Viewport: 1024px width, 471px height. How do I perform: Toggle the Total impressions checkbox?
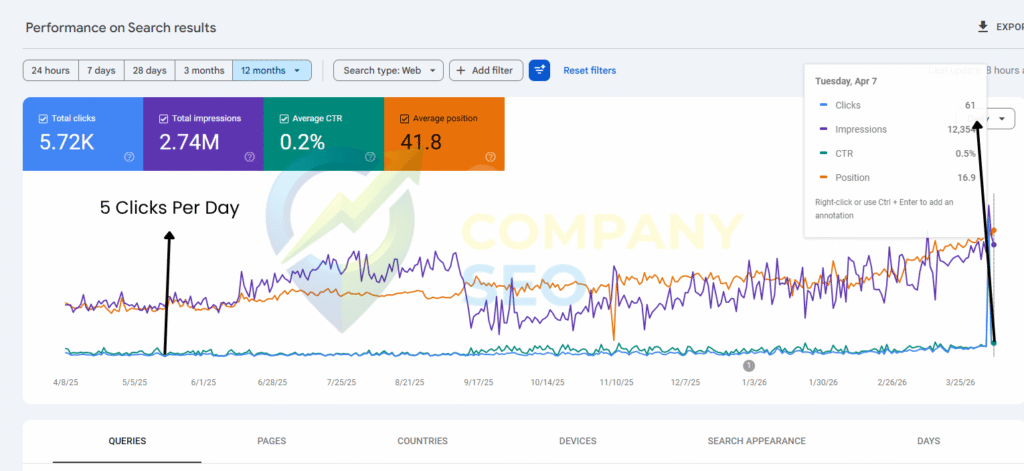point(163,119)
